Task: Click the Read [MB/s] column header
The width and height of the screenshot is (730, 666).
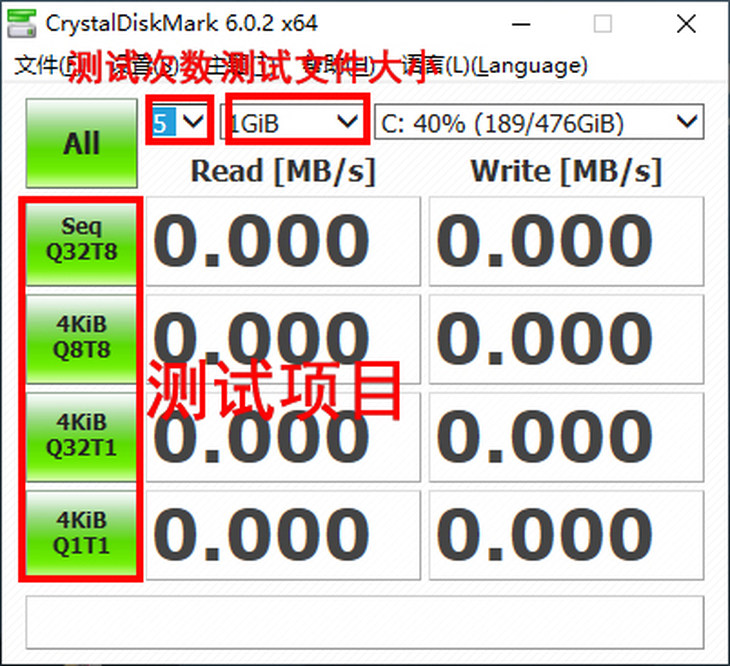Action: pos(283,171)
